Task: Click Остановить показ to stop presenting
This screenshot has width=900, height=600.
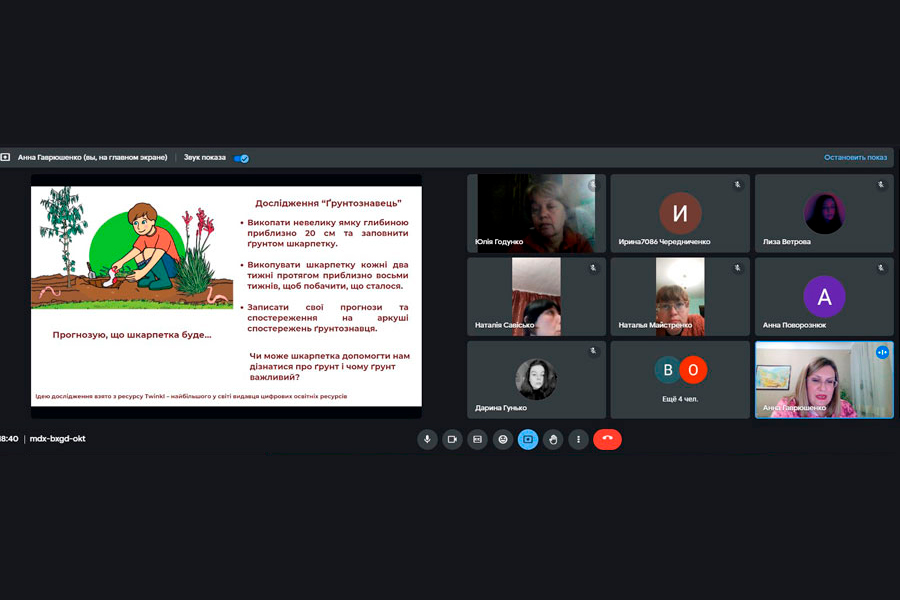Action: point(855,157)
